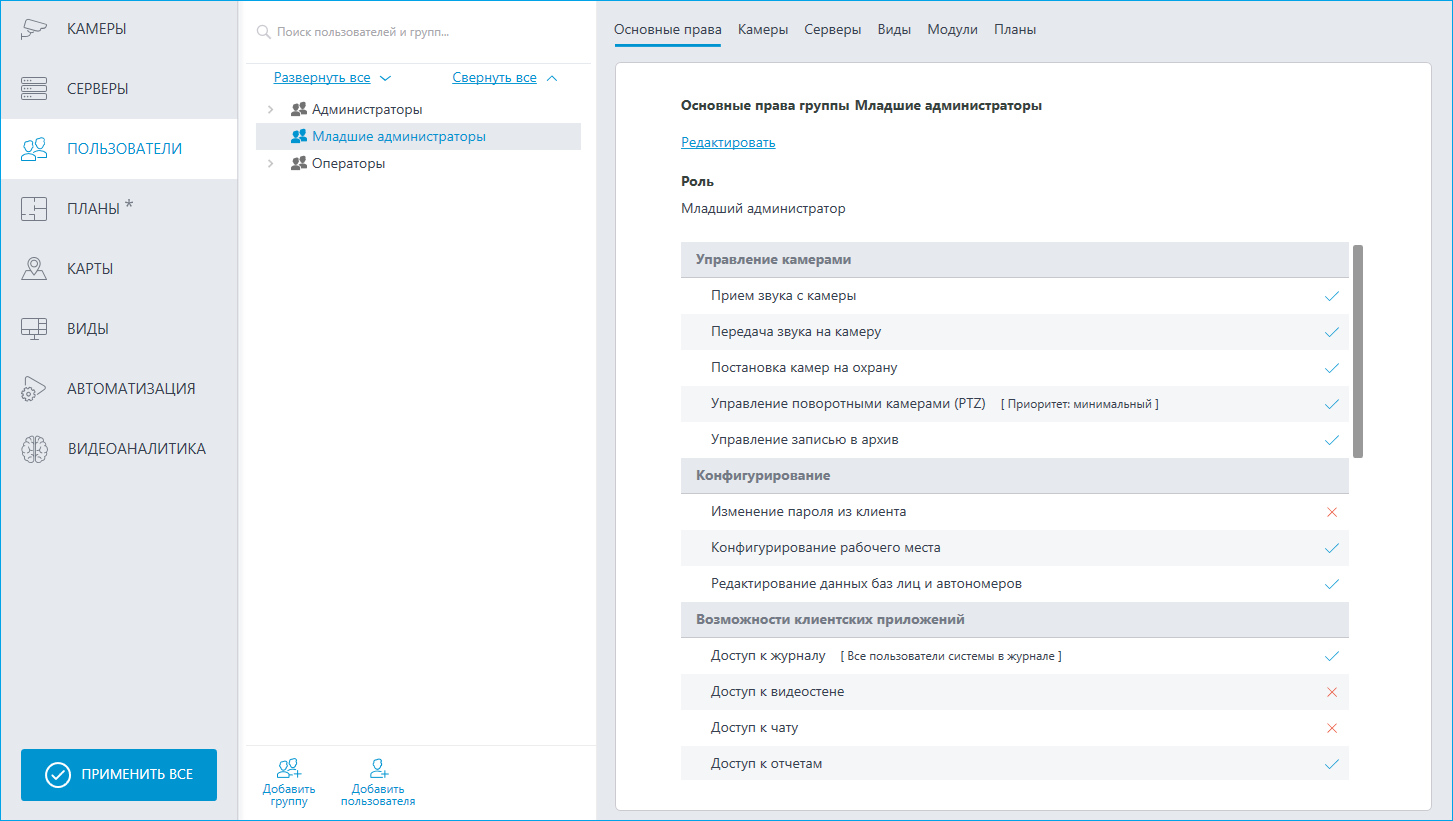This screenshot has width=1453, height=821.
Task: Click the Управление камерами section header
Action: point(1015,260)
